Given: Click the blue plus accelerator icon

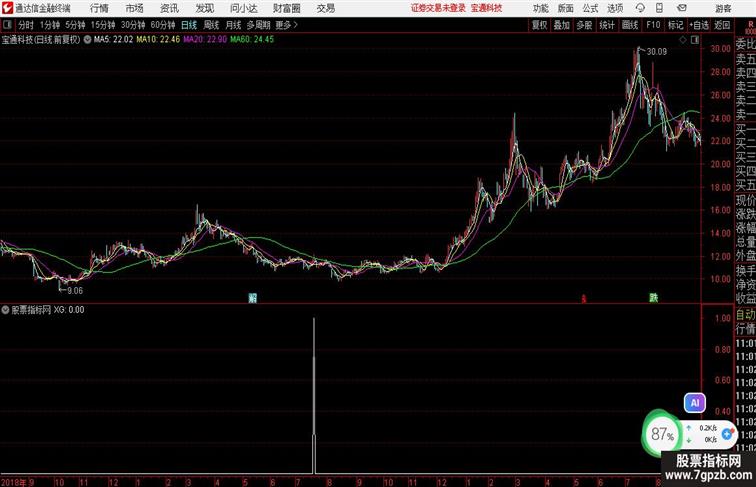Looking at the screenshot, I should point(727,434).
